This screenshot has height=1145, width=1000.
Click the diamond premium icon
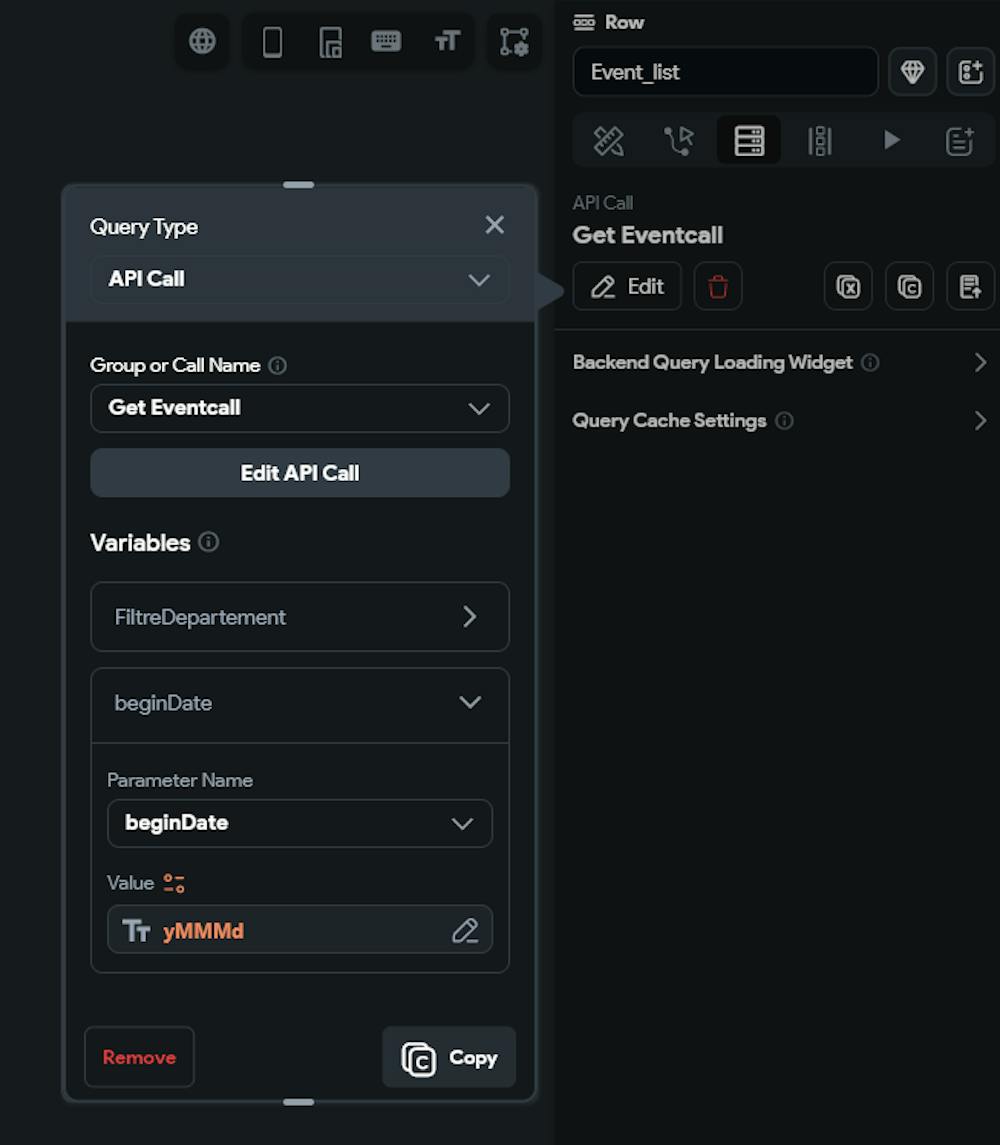pos(912,72)
